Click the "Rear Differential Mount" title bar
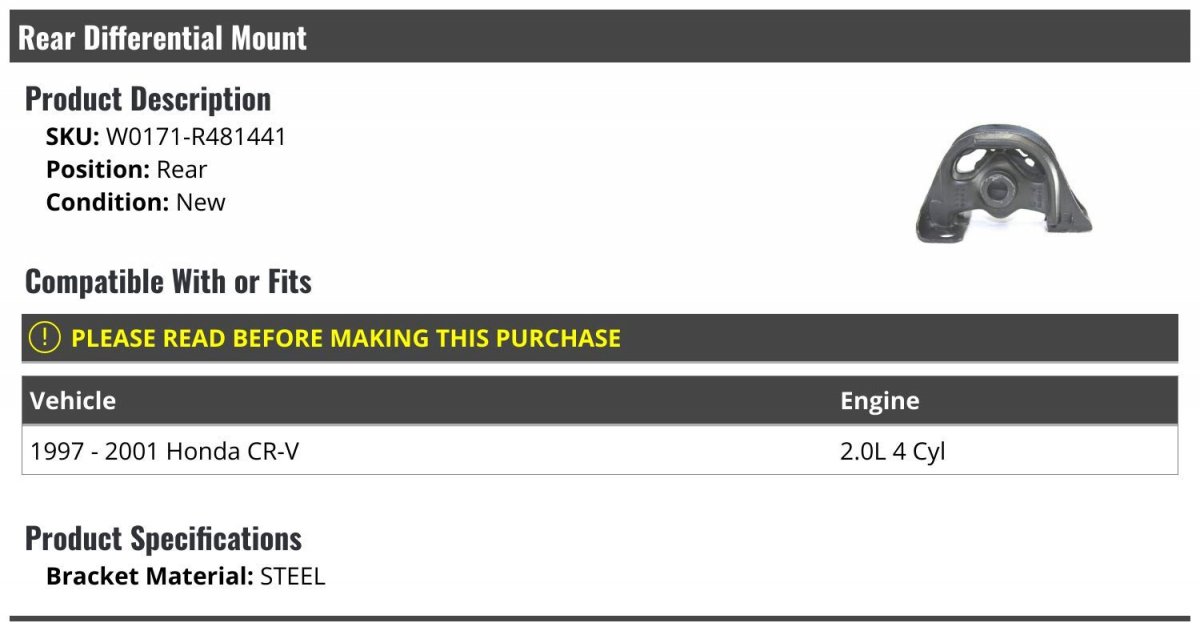Image resolution: width=1200 pixels, height=631 pixels. click(x=163, y=38)
